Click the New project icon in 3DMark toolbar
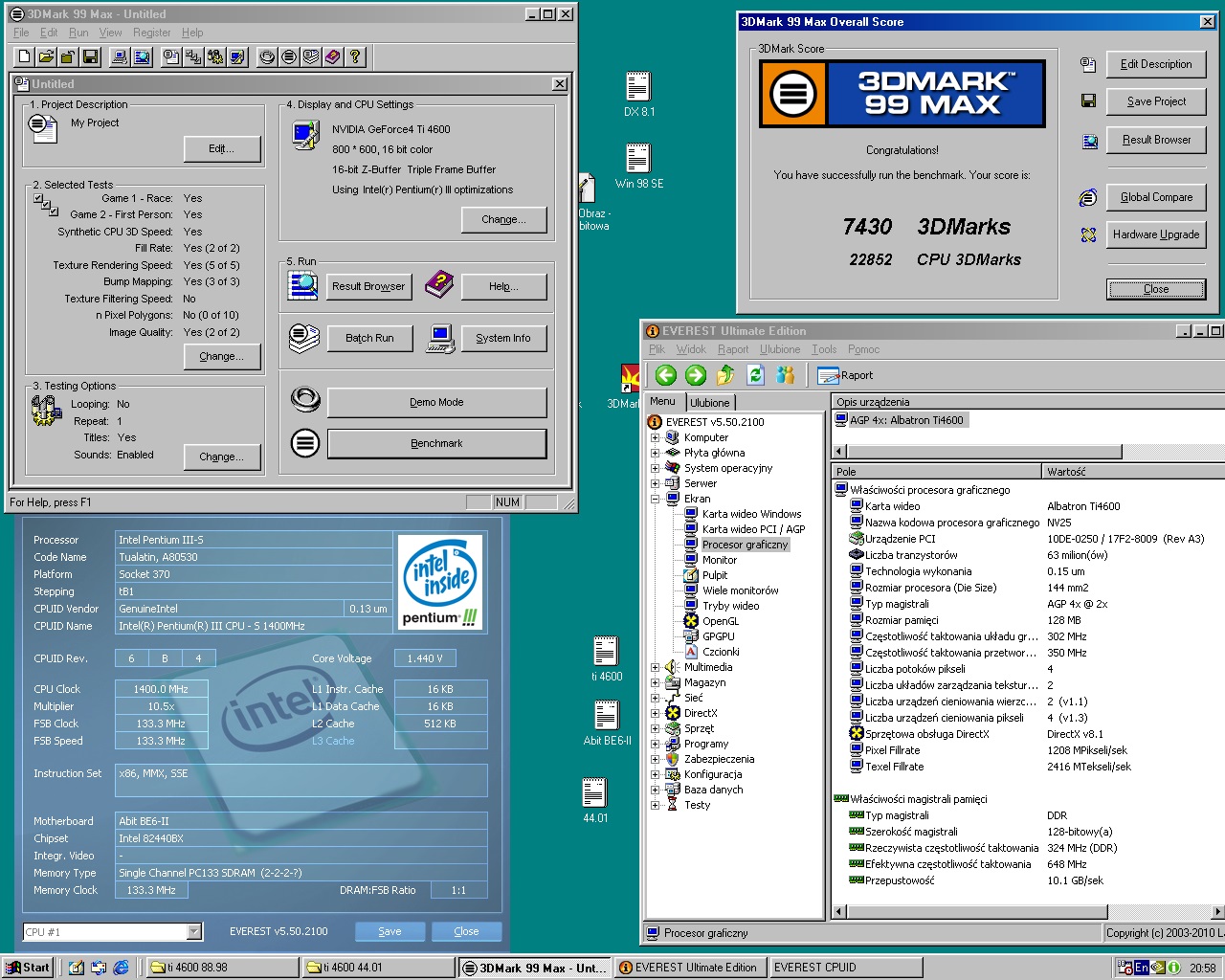Viewport: 1225px width, 980px height. coord(26,57)
